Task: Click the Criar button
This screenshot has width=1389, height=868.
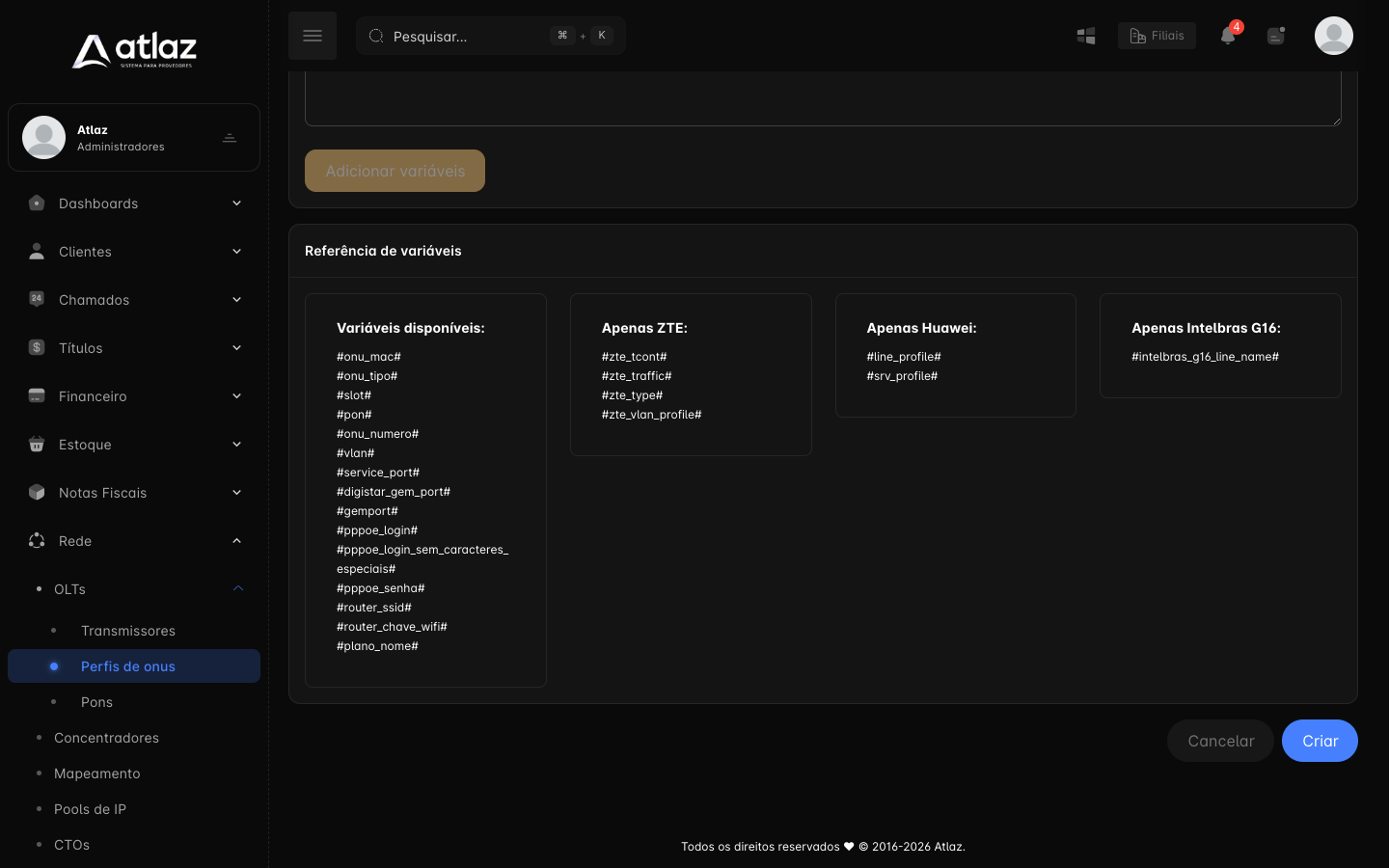Action: pyautogui.click(x=1320, y=741)
